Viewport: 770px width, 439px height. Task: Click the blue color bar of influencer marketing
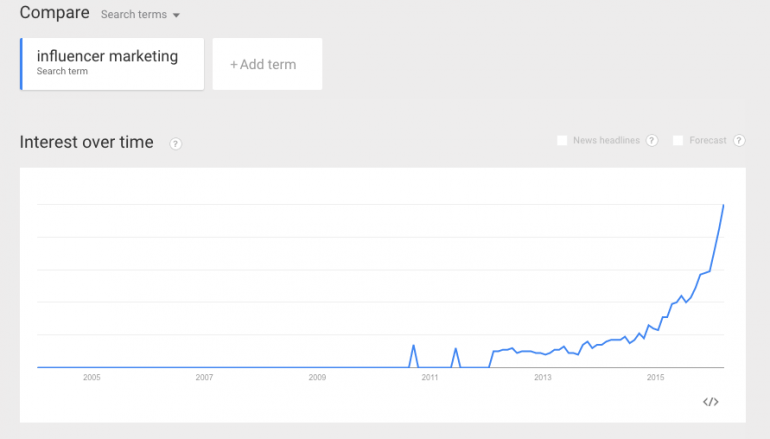[21, 64]
